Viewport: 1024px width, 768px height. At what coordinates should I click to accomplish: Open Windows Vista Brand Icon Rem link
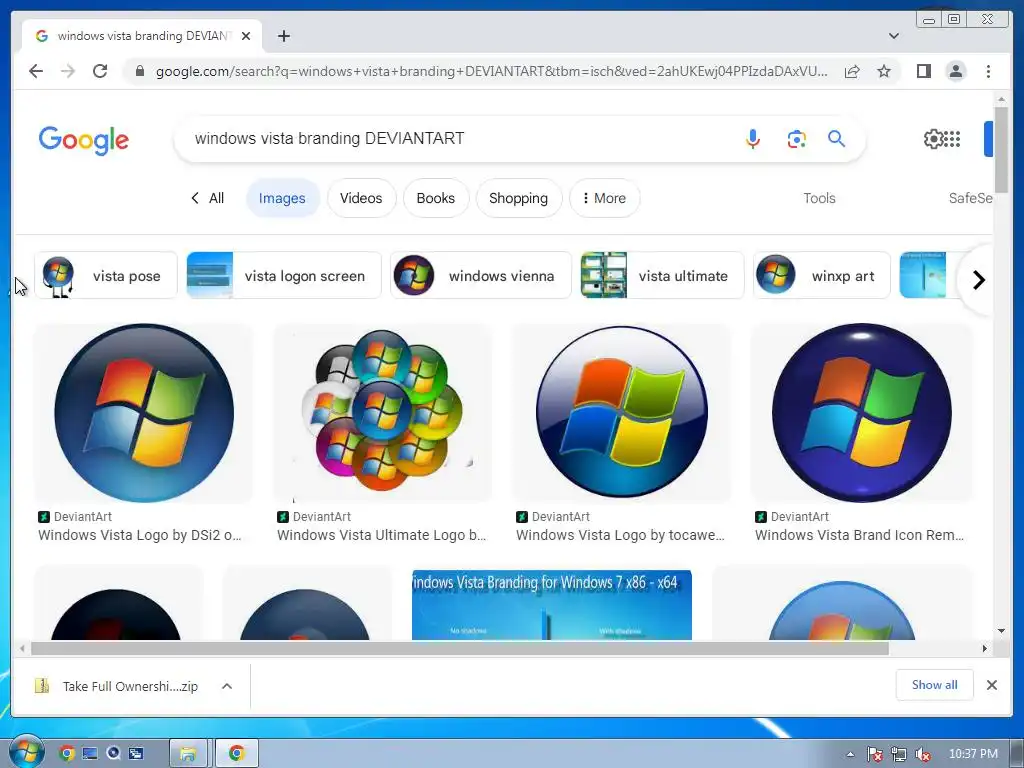point(859,536)
